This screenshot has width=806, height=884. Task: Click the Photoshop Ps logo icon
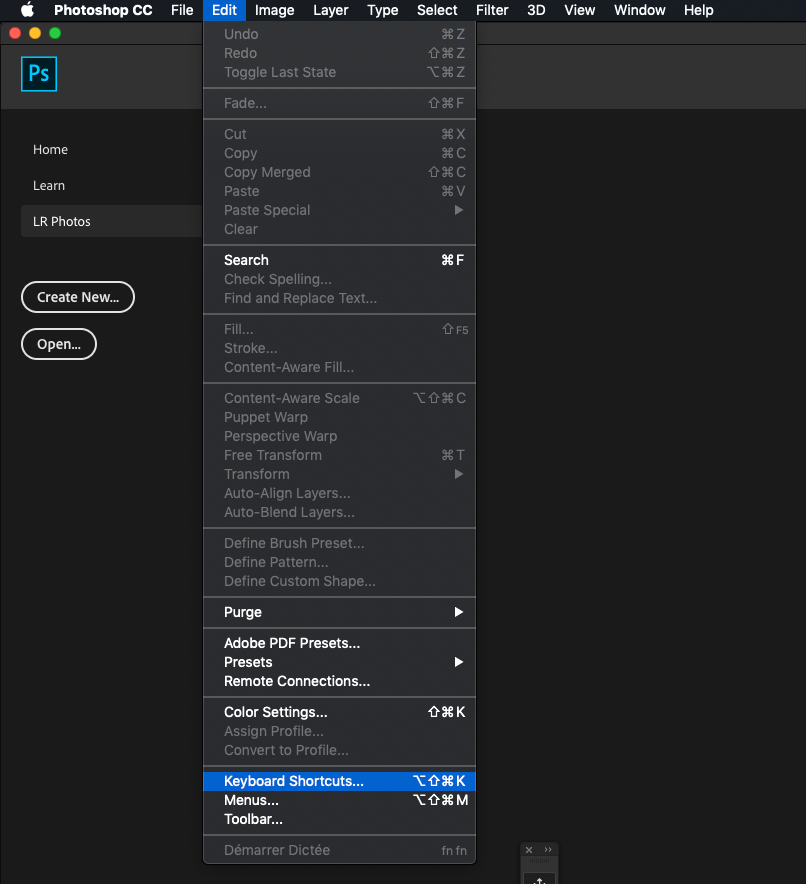[39, 74]
